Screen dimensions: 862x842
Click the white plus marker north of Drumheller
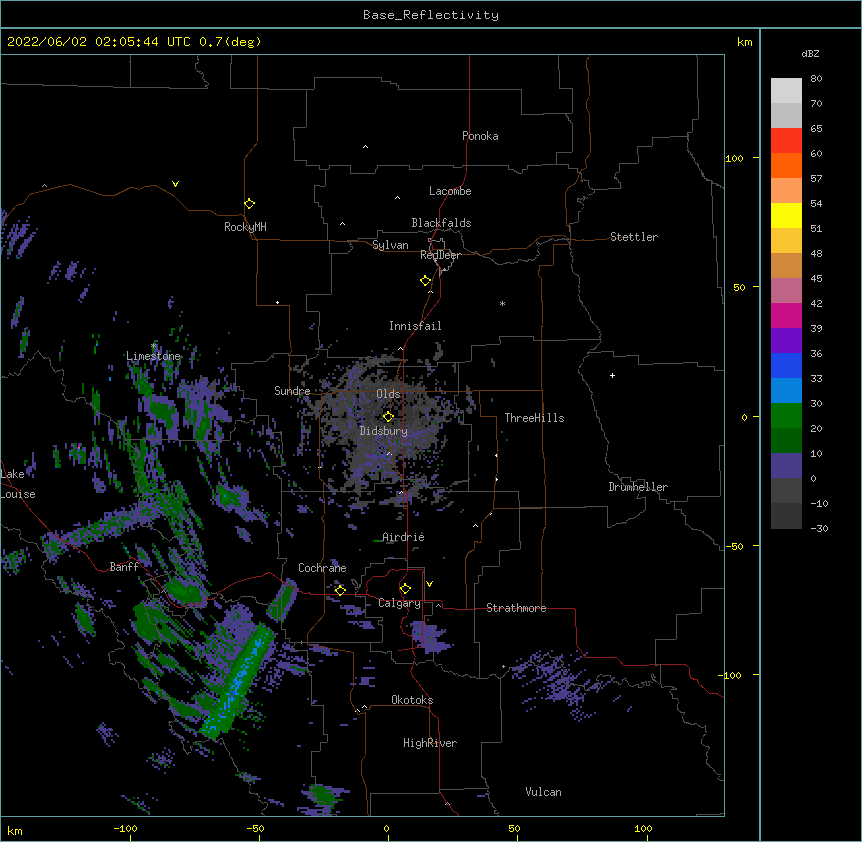(612, 375)
